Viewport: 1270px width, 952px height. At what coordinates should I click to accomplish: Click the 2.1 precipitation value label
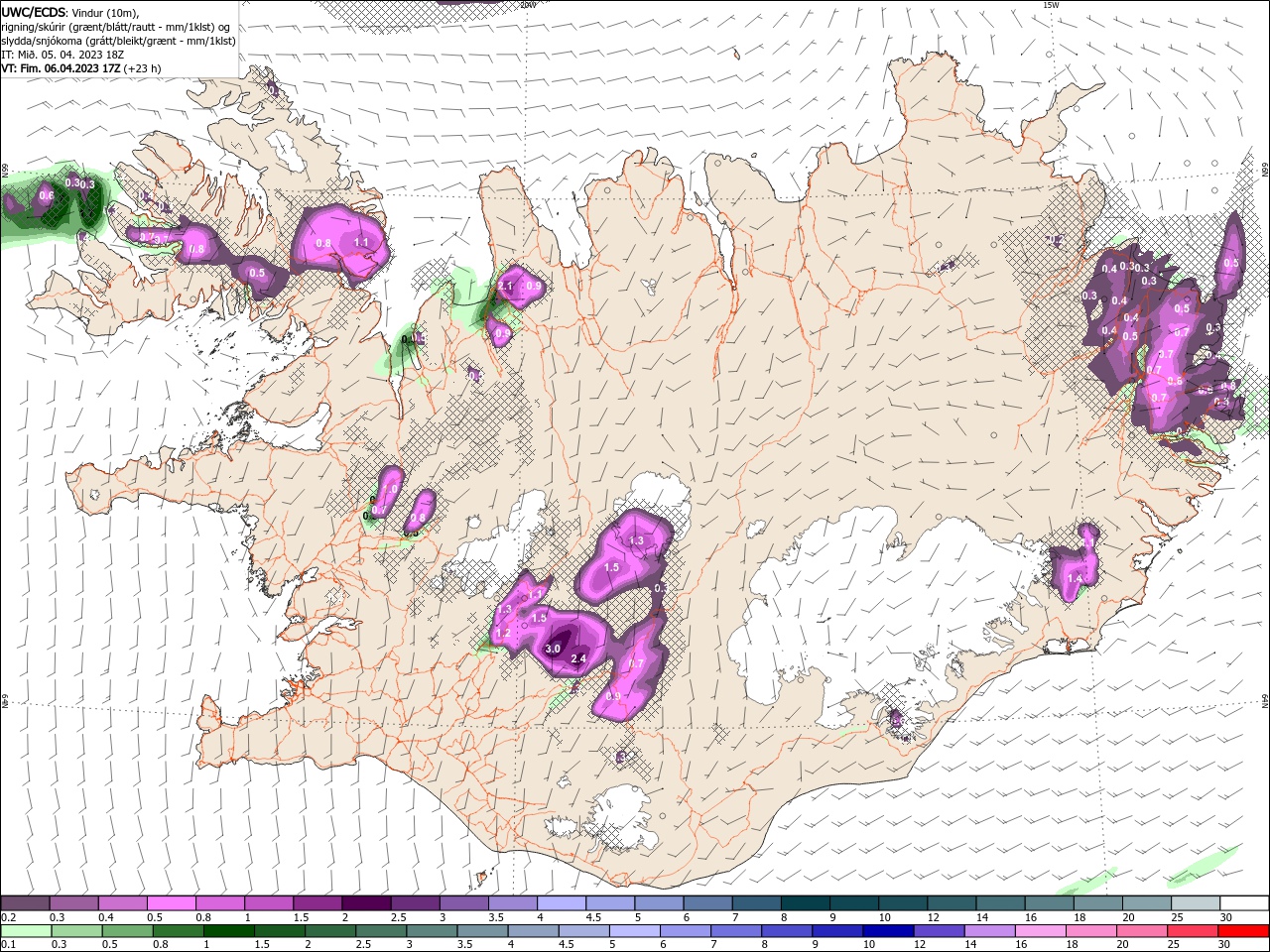[505, 287]
